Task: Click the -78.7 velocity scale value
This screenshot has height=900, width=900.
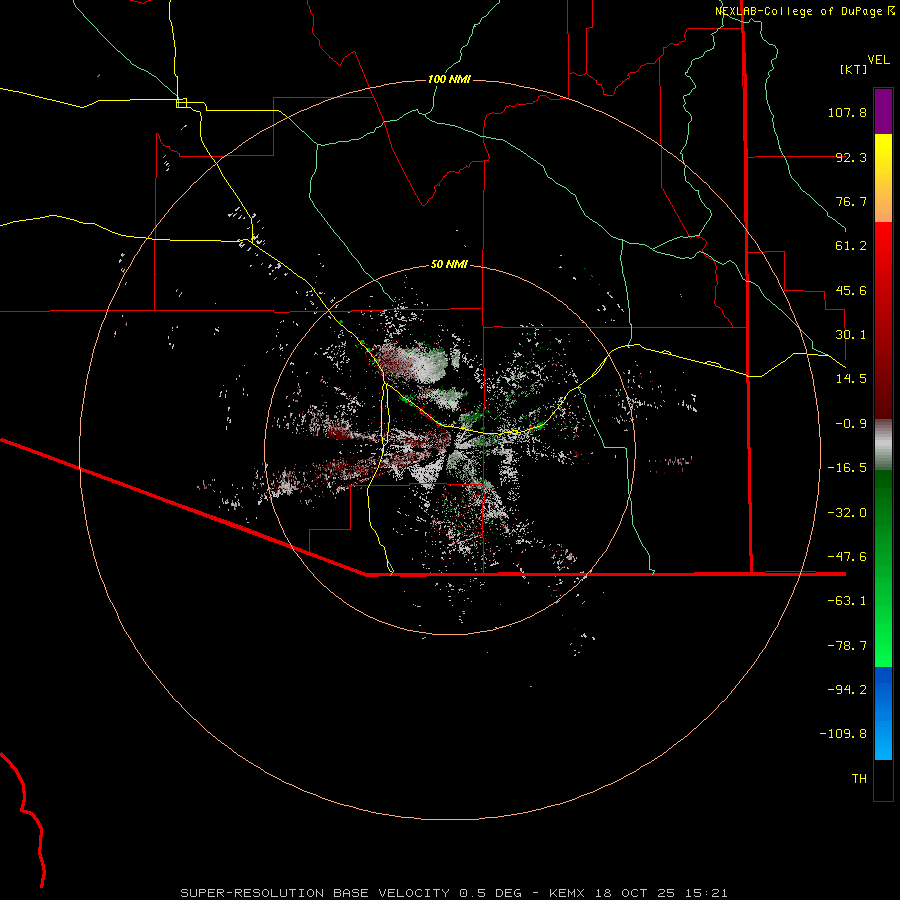Action: point(847,646)
